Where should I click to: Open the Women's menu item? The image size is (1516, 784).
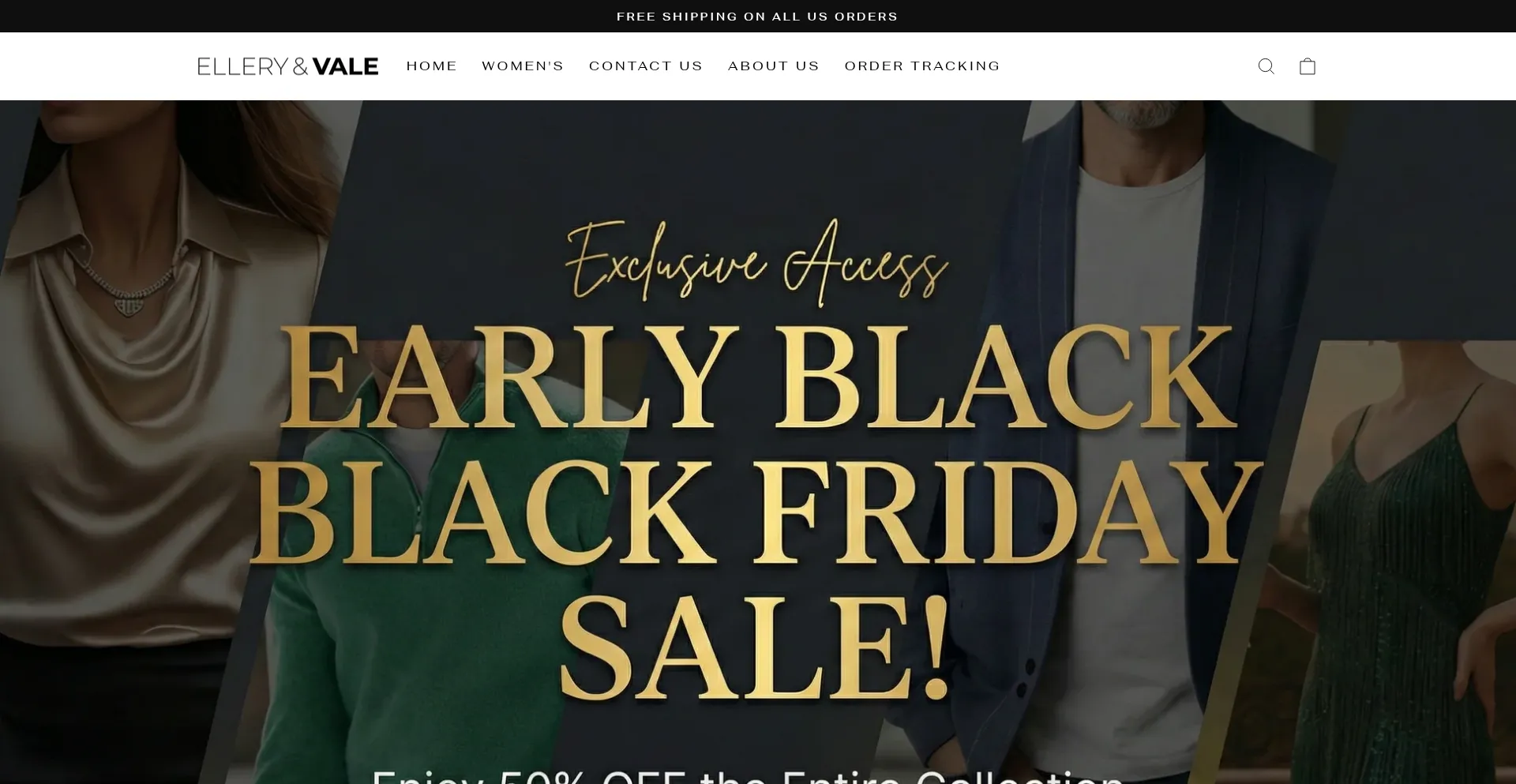523,66
